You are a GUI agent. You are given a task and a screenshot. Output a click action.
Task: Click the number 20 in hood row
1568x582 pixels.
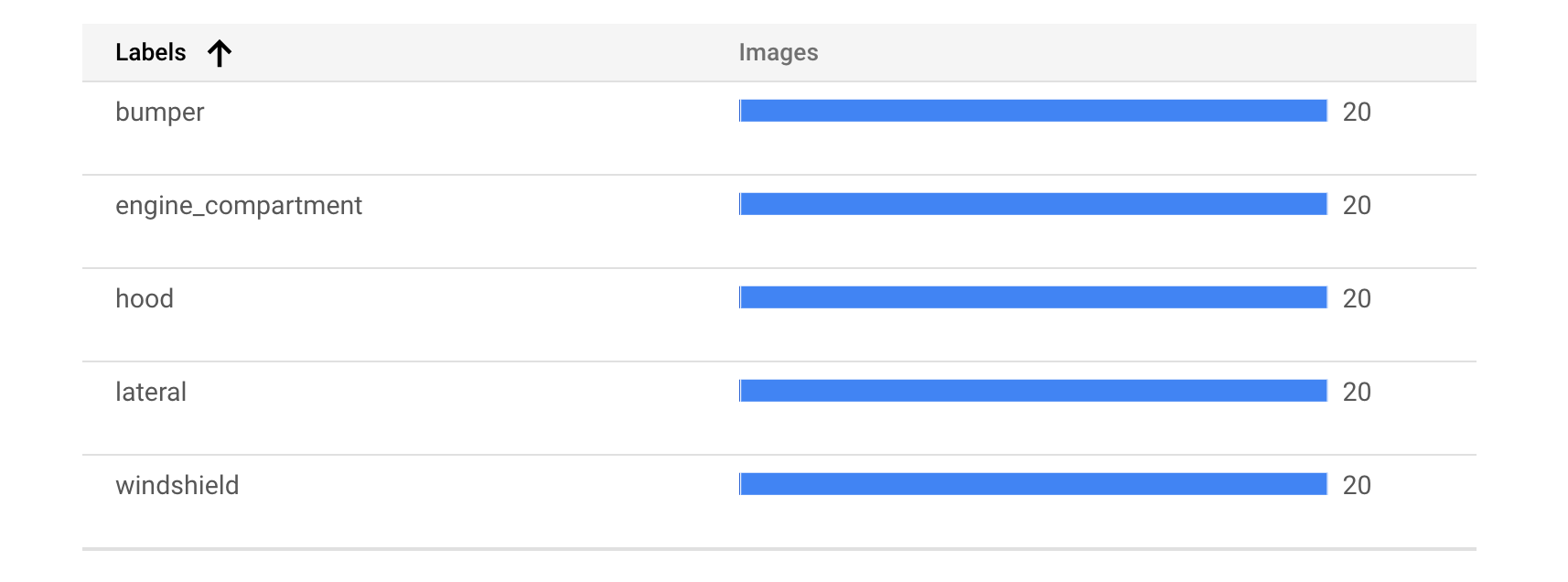click(x=1357, y=299)
